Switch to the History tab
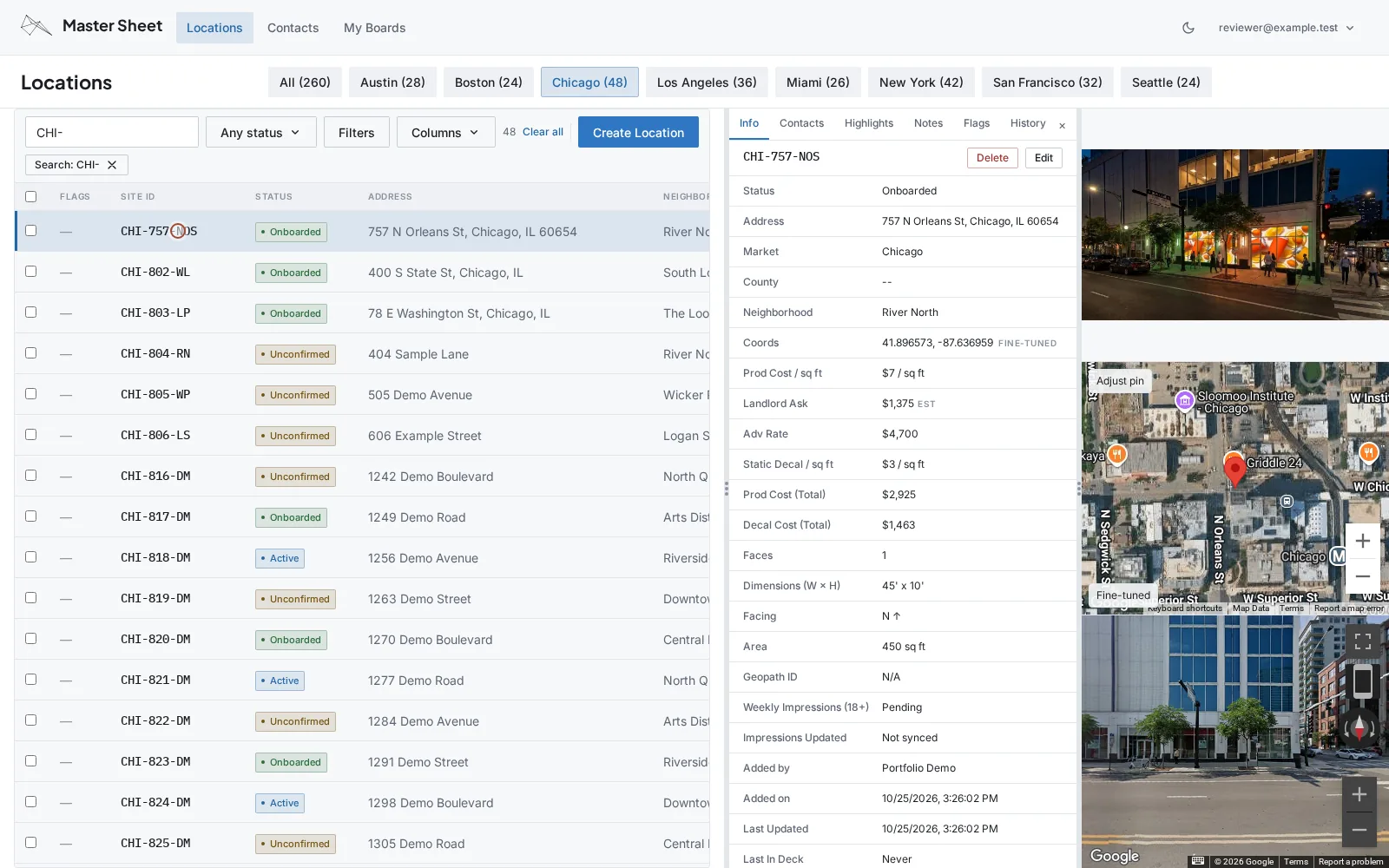 click(1028, 123)
